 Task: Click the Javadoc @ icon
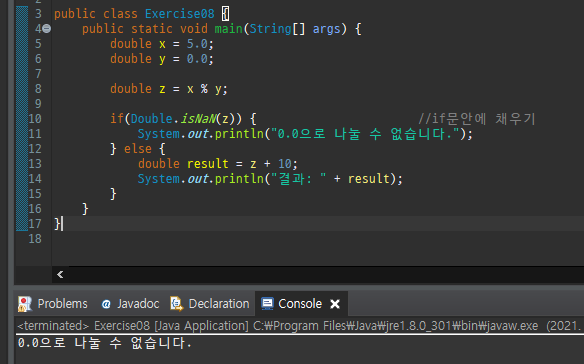point(106,304)
